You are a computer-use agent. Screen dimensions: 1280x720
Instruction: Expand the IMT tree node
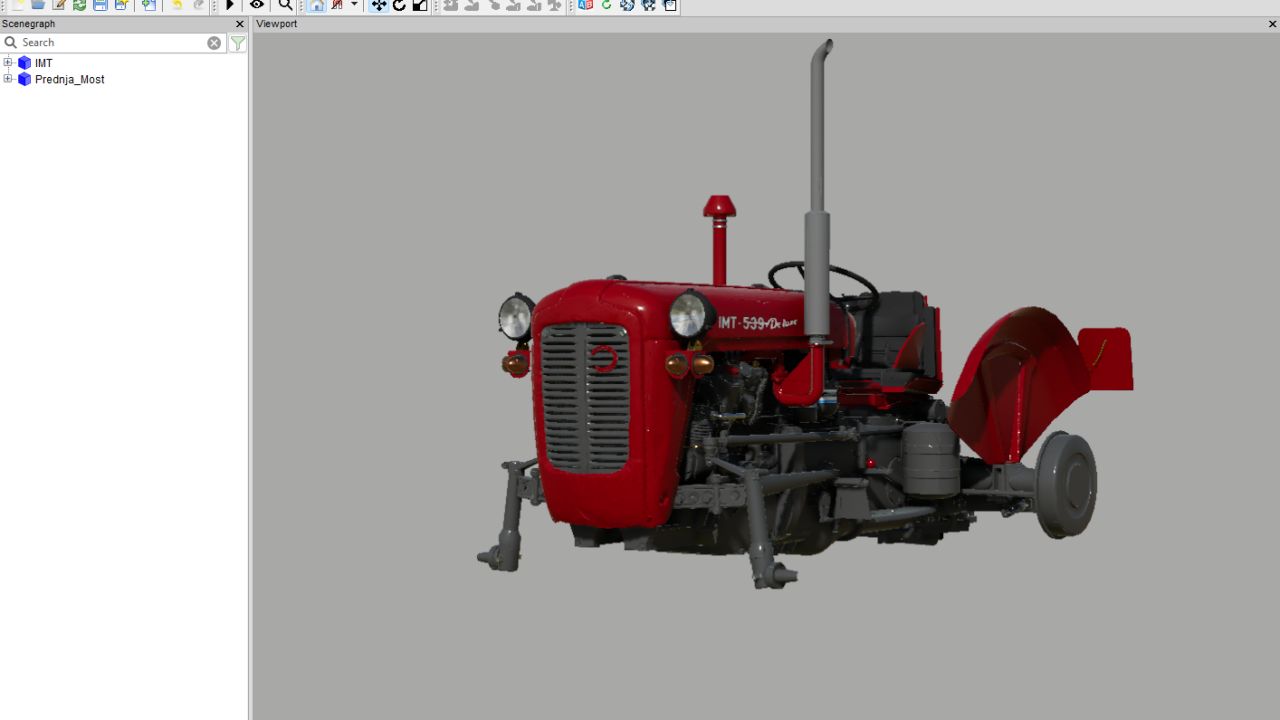8,63
